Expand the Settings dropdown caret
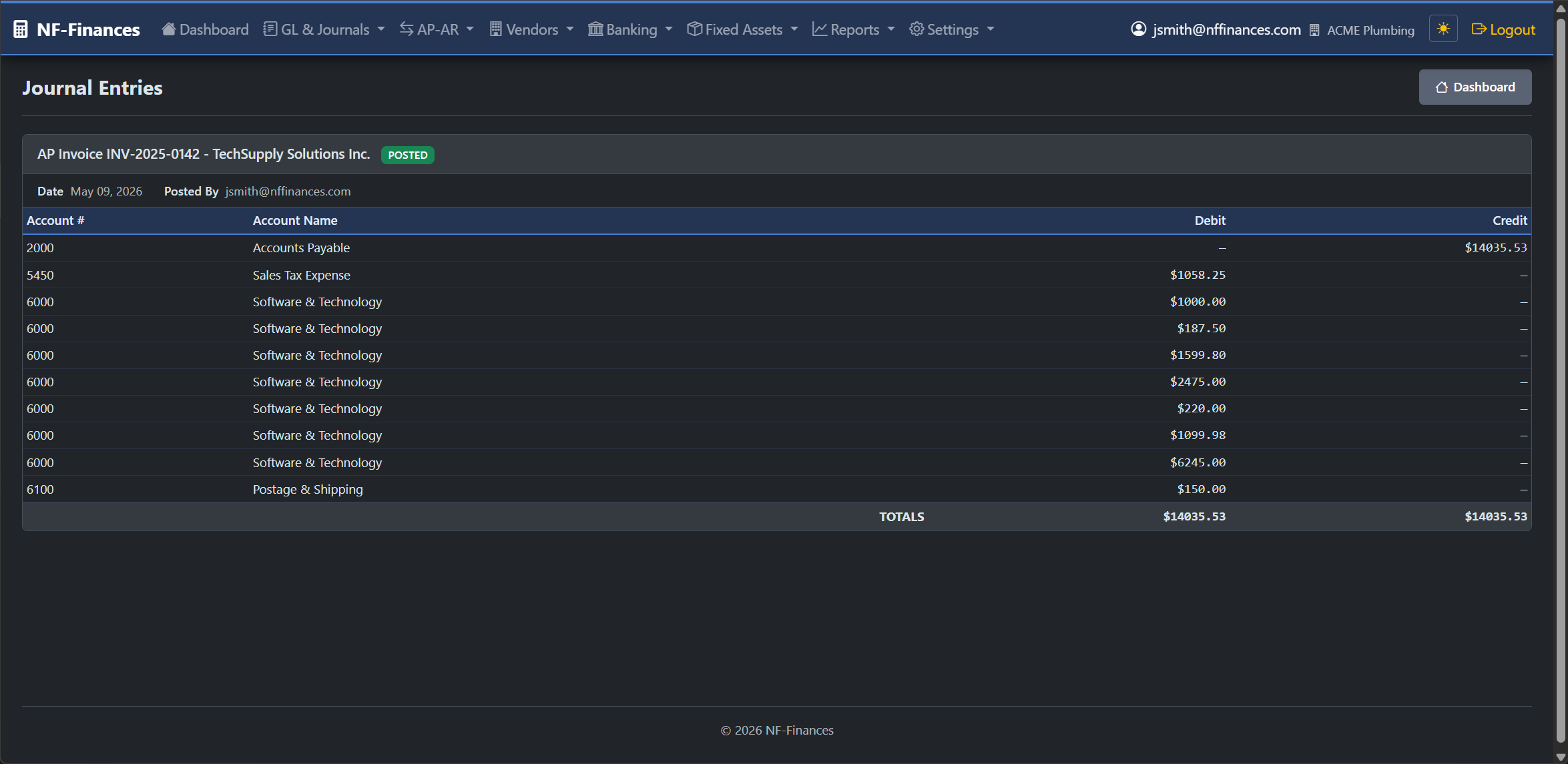Image resolution: width=1568 pixels, height=764 pixels. [991, 29]
